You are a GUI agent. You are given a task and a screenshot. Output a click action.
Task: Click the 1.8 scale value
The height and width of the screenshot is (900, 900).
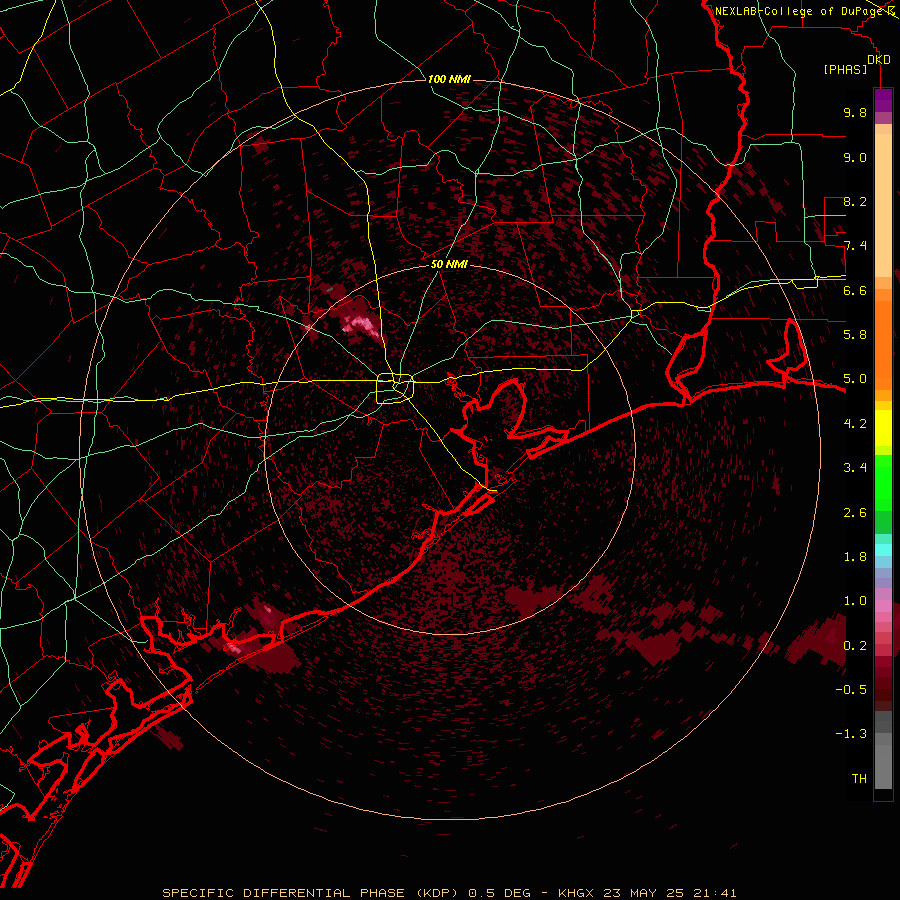coord(855,557)
